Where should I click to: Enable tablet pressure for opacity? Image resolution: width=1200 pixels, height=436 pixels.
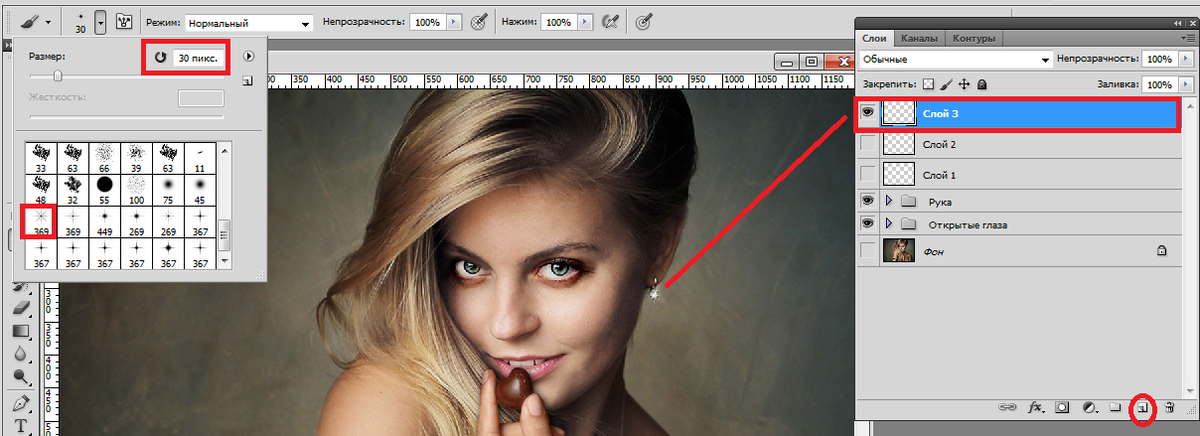click(x=481, y=21)
